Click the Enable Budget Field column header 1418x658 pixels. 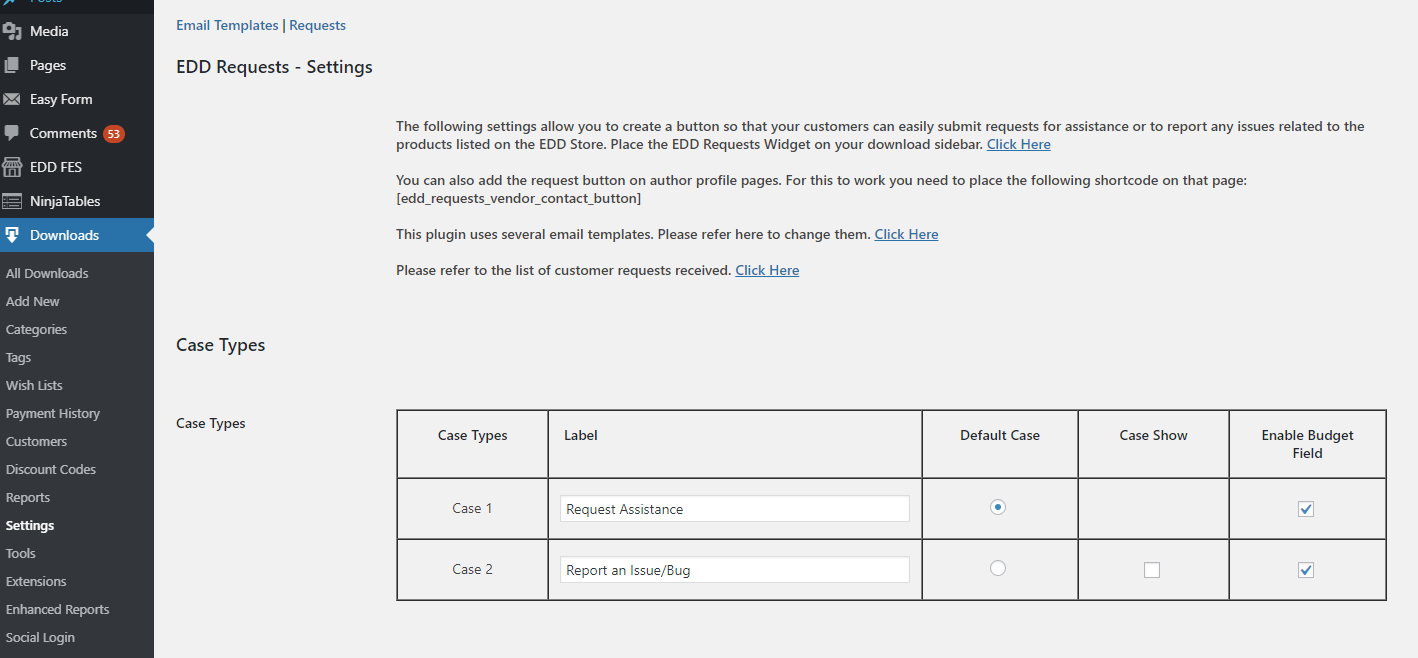point(1308,444)
